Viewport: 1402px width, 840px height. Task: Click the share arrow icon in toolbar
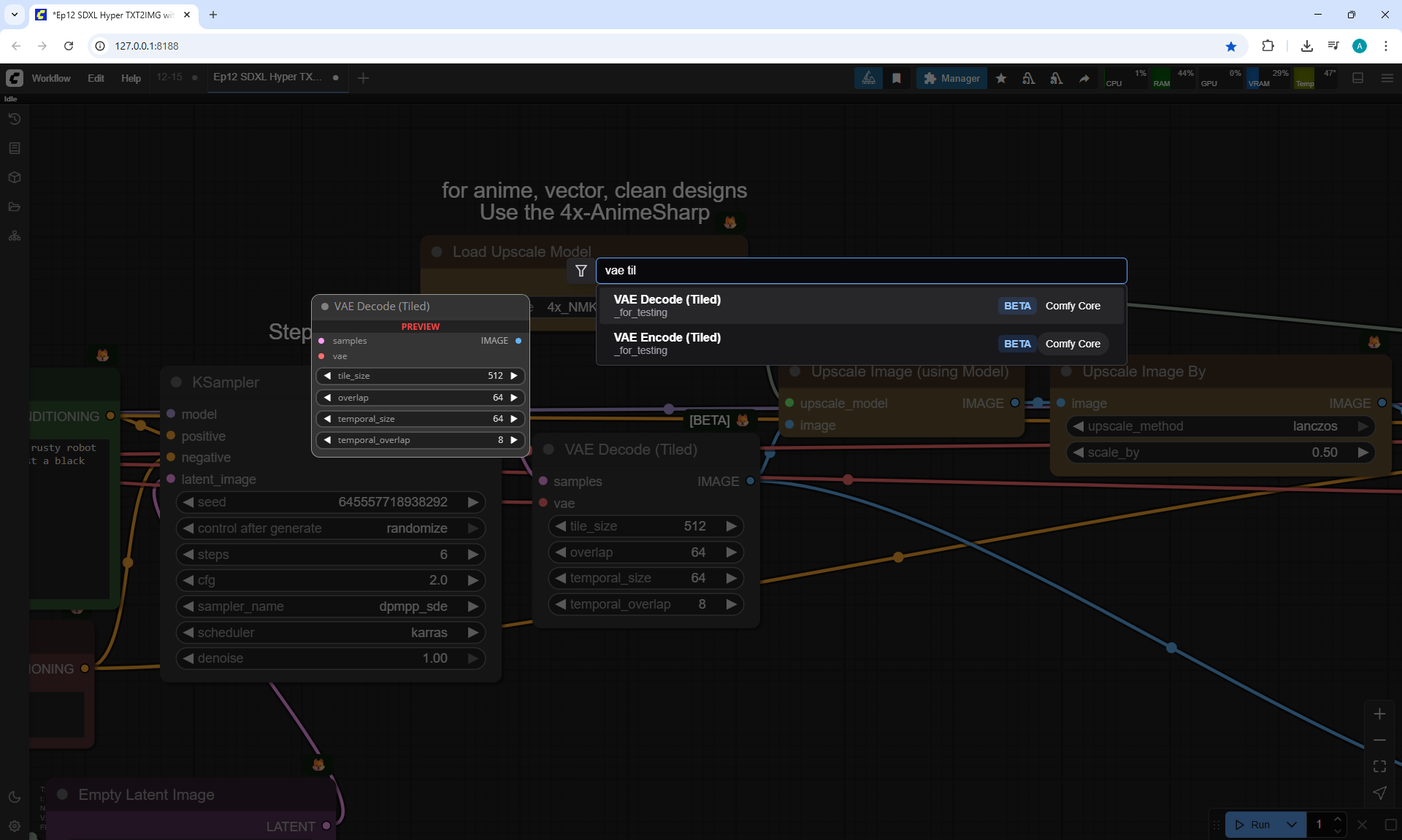coord(1084,78)
